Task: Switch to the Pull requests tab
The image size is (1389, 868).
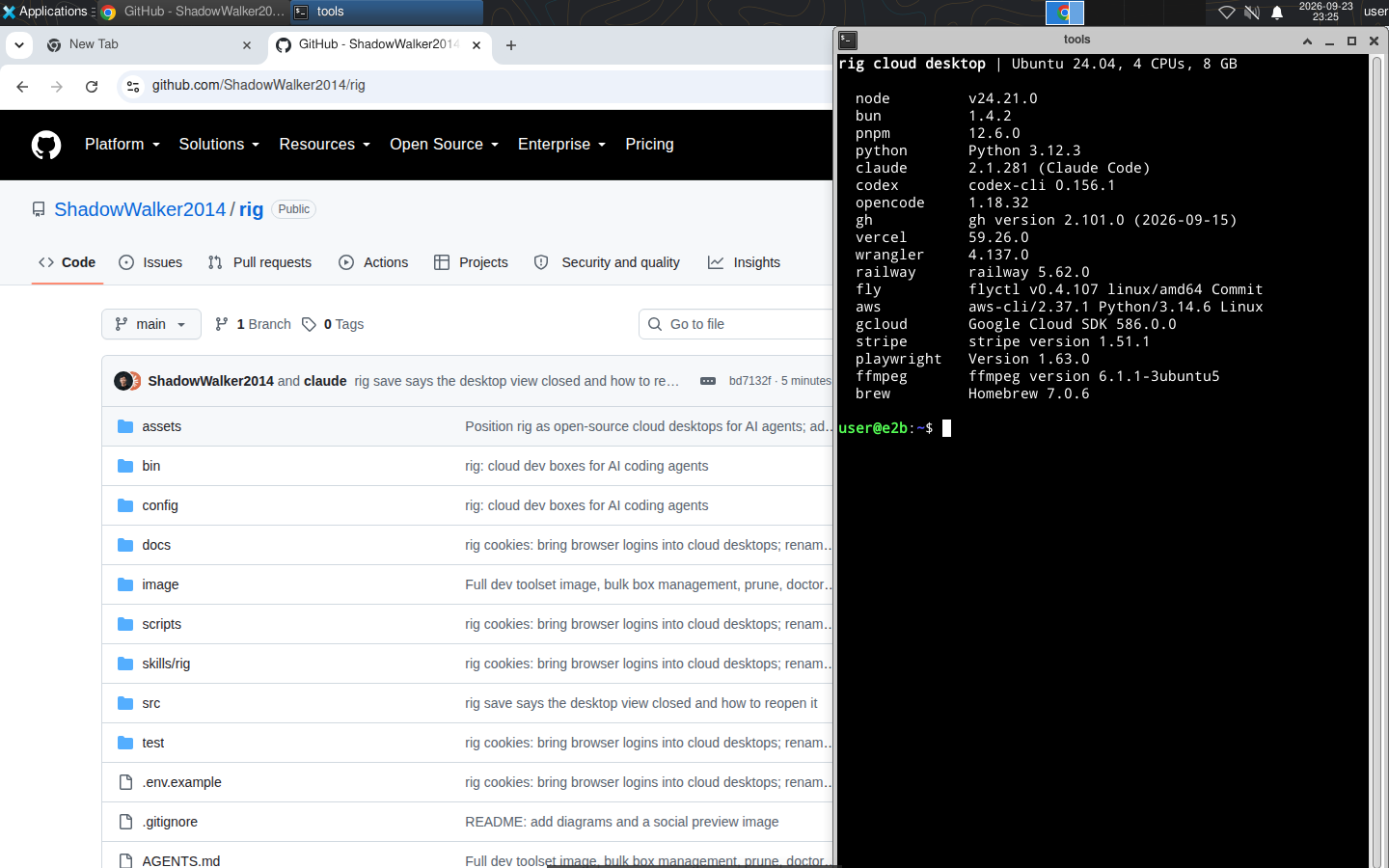Action: (x=260, y=262)
